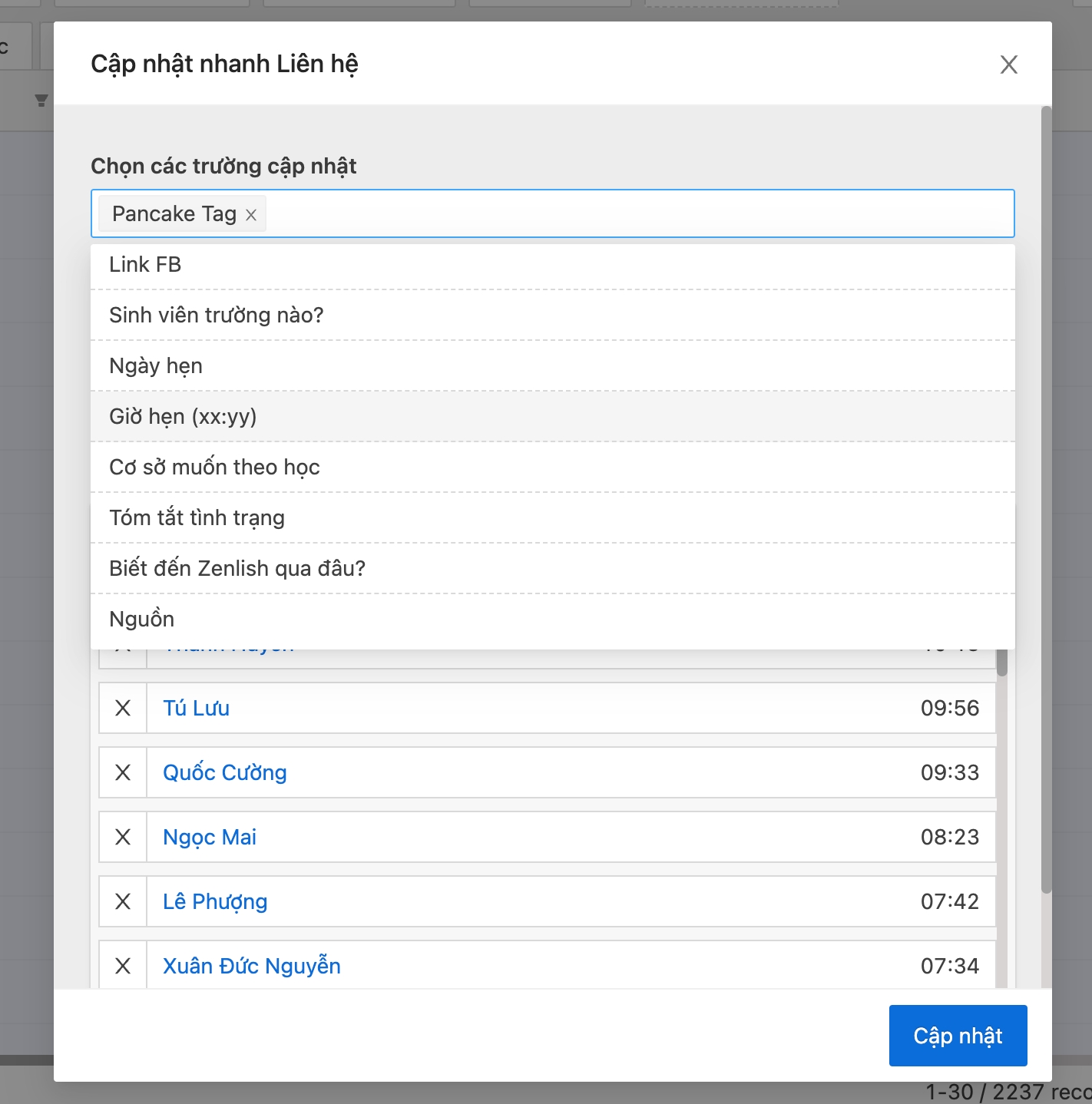
Task: Click the filter funnel icon behind dialog
Action: pyautogui.click(x=41, y=101)
